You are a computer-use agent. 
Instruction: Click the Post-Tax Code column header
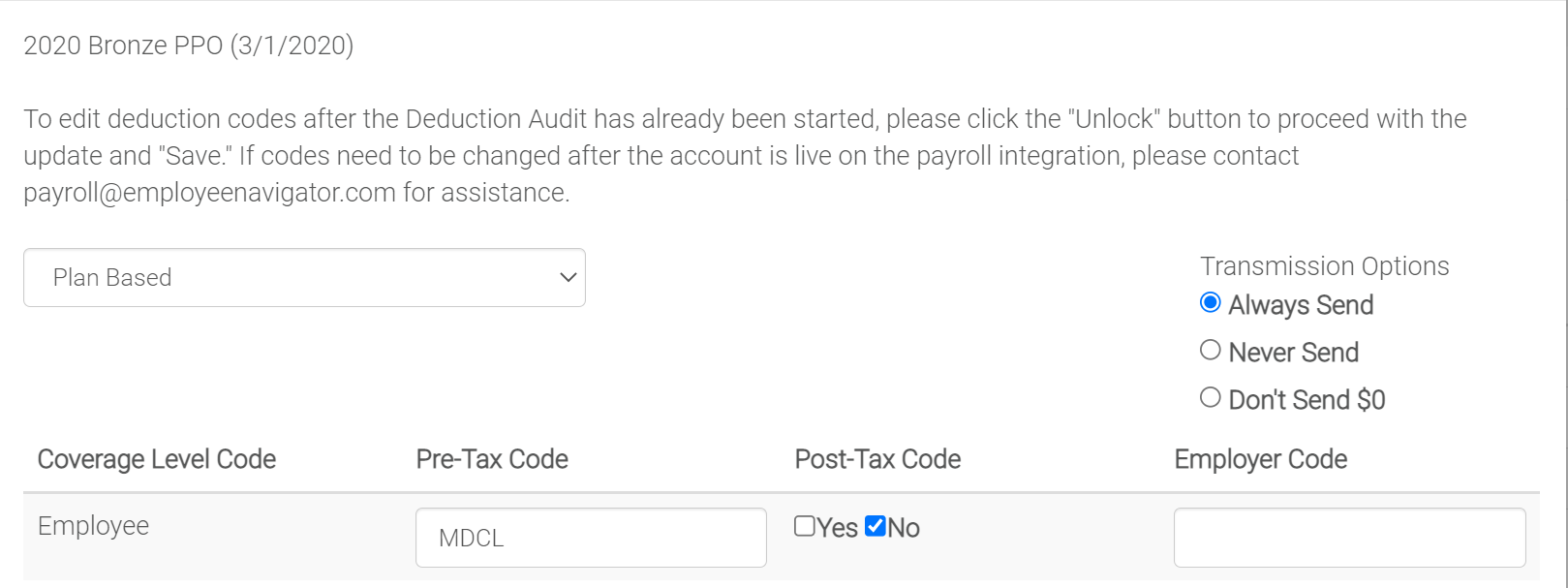[x=877, y=459]
